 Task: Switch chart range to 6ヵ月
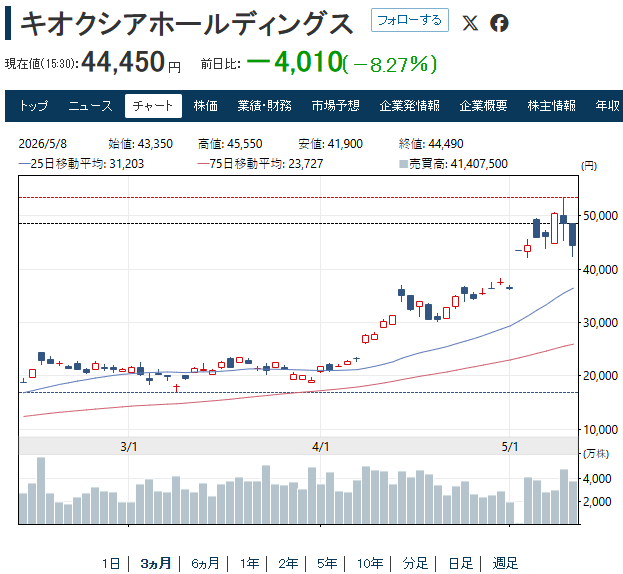point(205,563)
